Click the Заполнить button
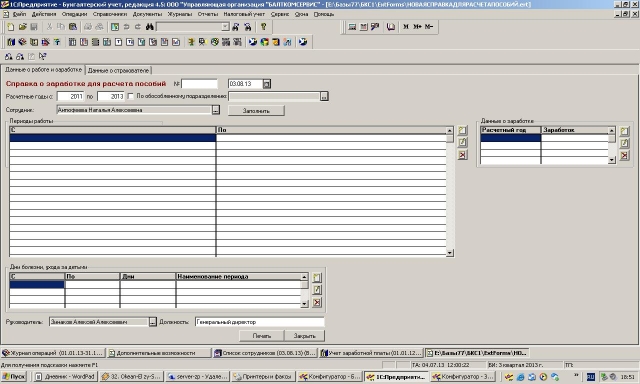This screenshot has height=384, width=640. [256, 111]
